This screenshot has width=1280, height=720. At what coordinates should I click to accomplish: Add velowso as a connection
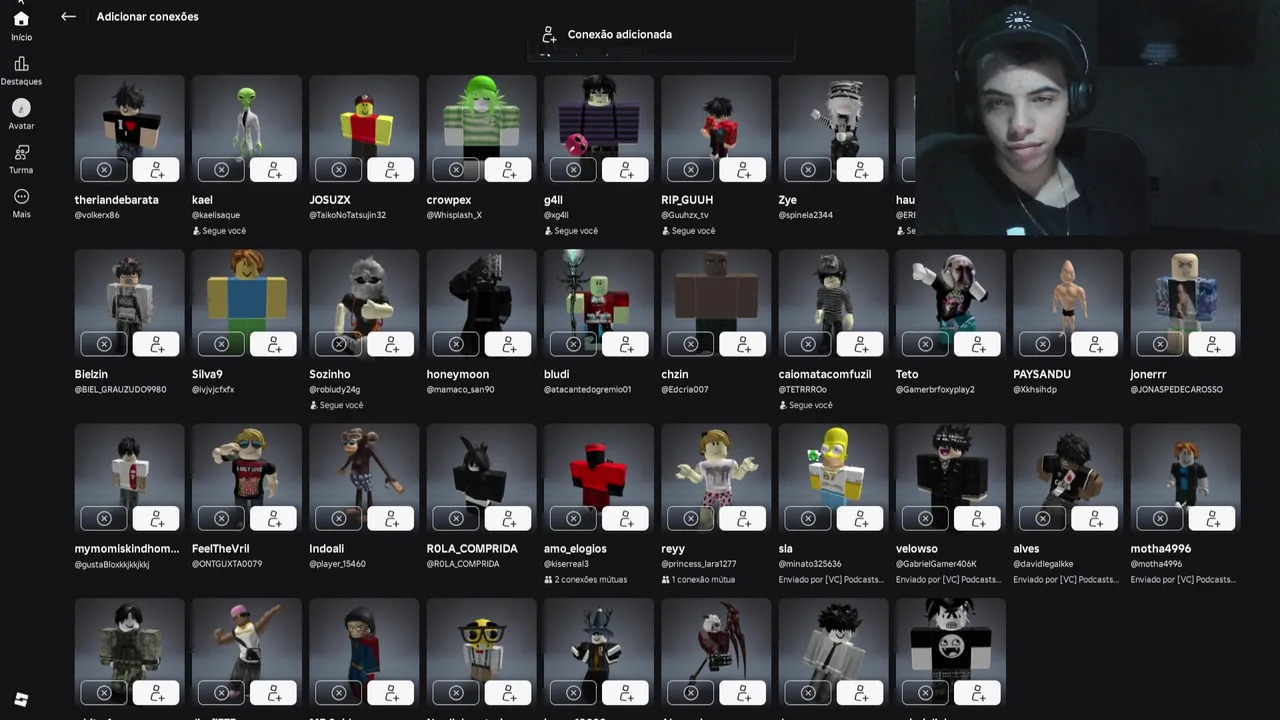[977, 519]
